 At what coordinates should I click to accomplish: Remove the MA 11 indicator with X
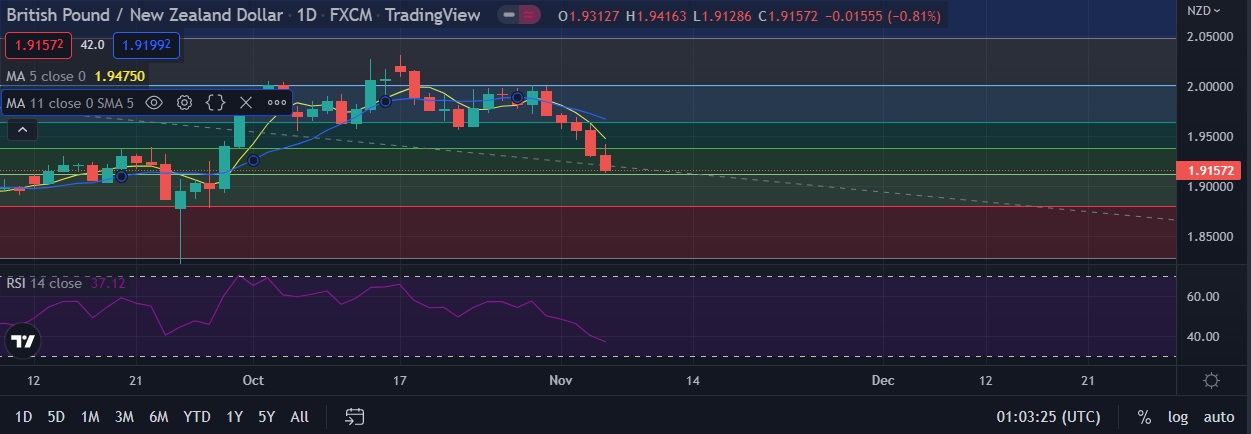[246, 102]
